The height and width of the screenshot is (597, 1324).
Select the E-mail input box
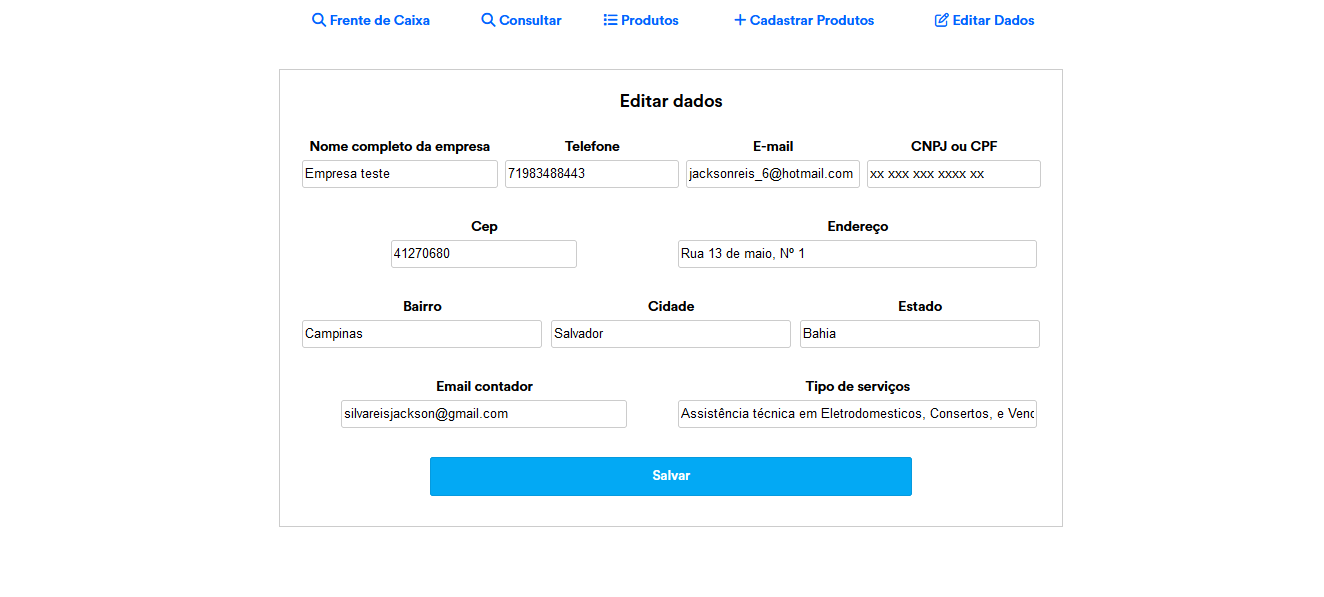[x=772, y=174]
